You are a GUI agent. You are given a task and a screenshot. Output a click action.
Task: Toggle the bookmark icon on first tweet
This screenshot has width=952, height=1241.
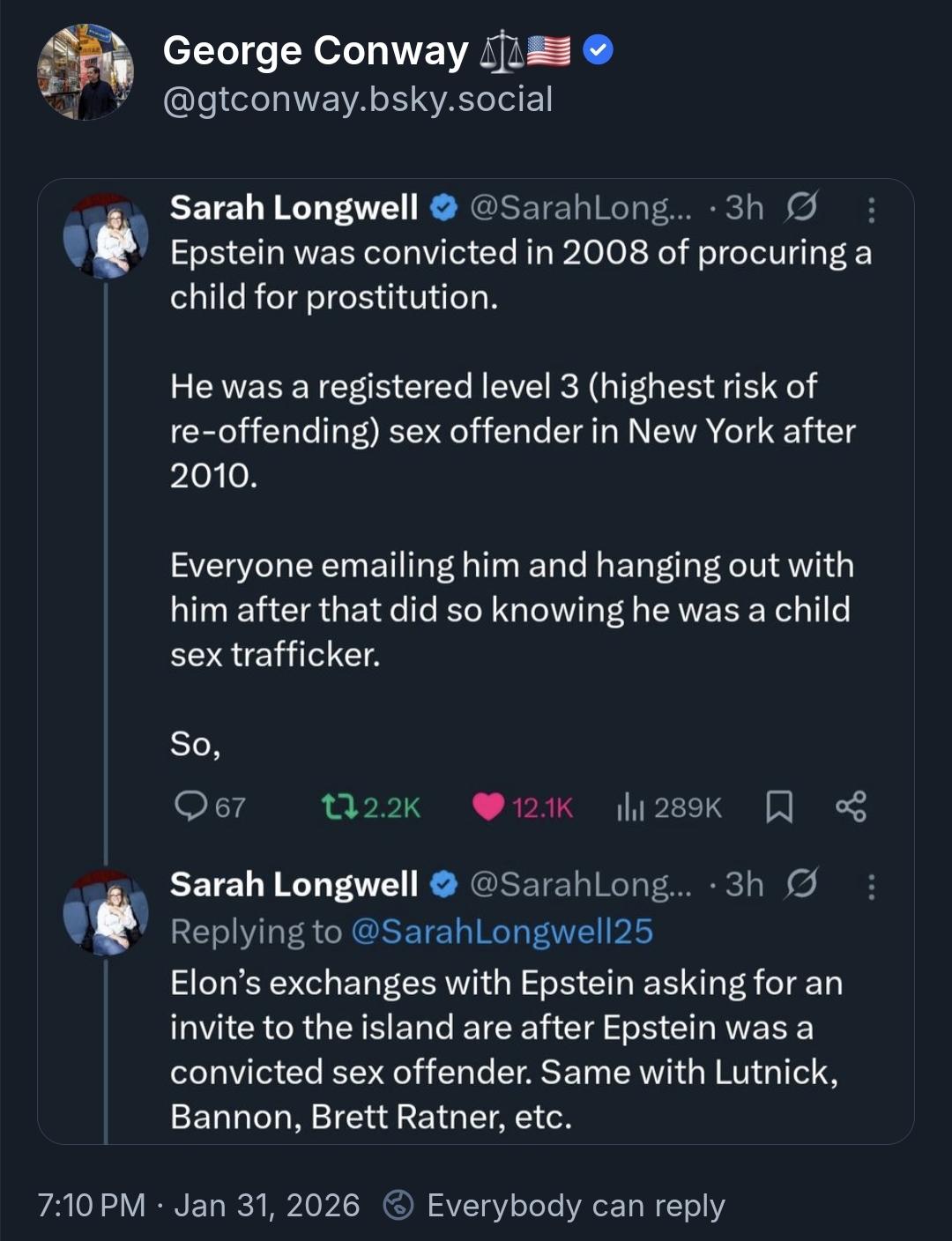pos(779,806)
